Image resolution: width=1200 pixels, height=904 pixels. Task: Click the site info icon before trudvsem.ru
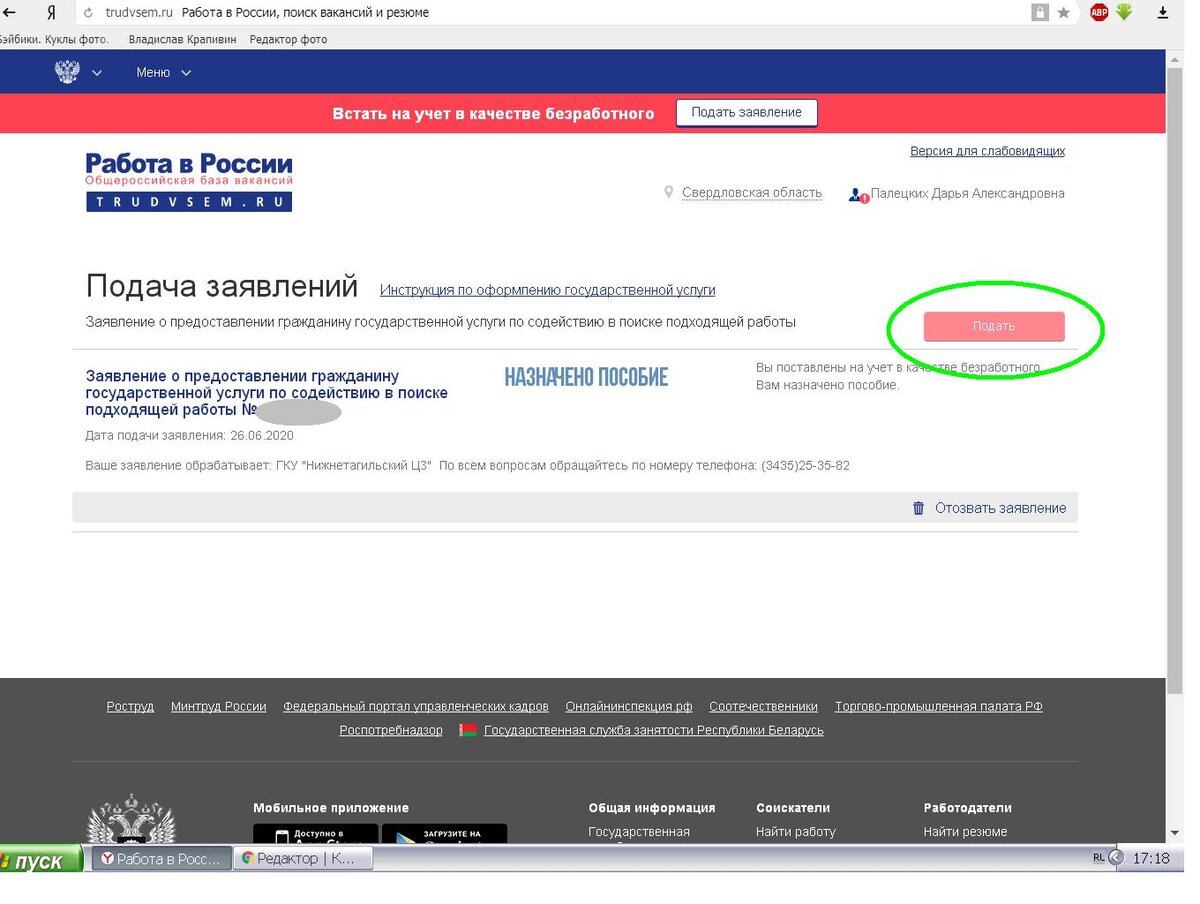click(x=89, y=13)
